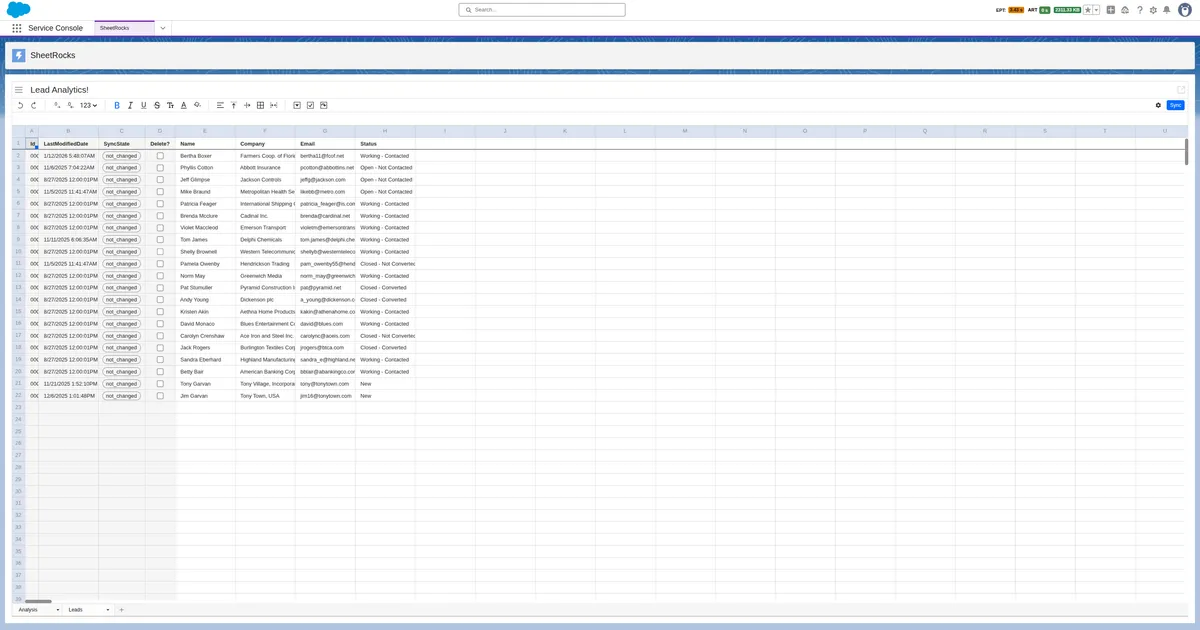The image size is (1200, 630).
Task: Open Analysis sheet tab dropdown arrow
Action: pos(58,609)
